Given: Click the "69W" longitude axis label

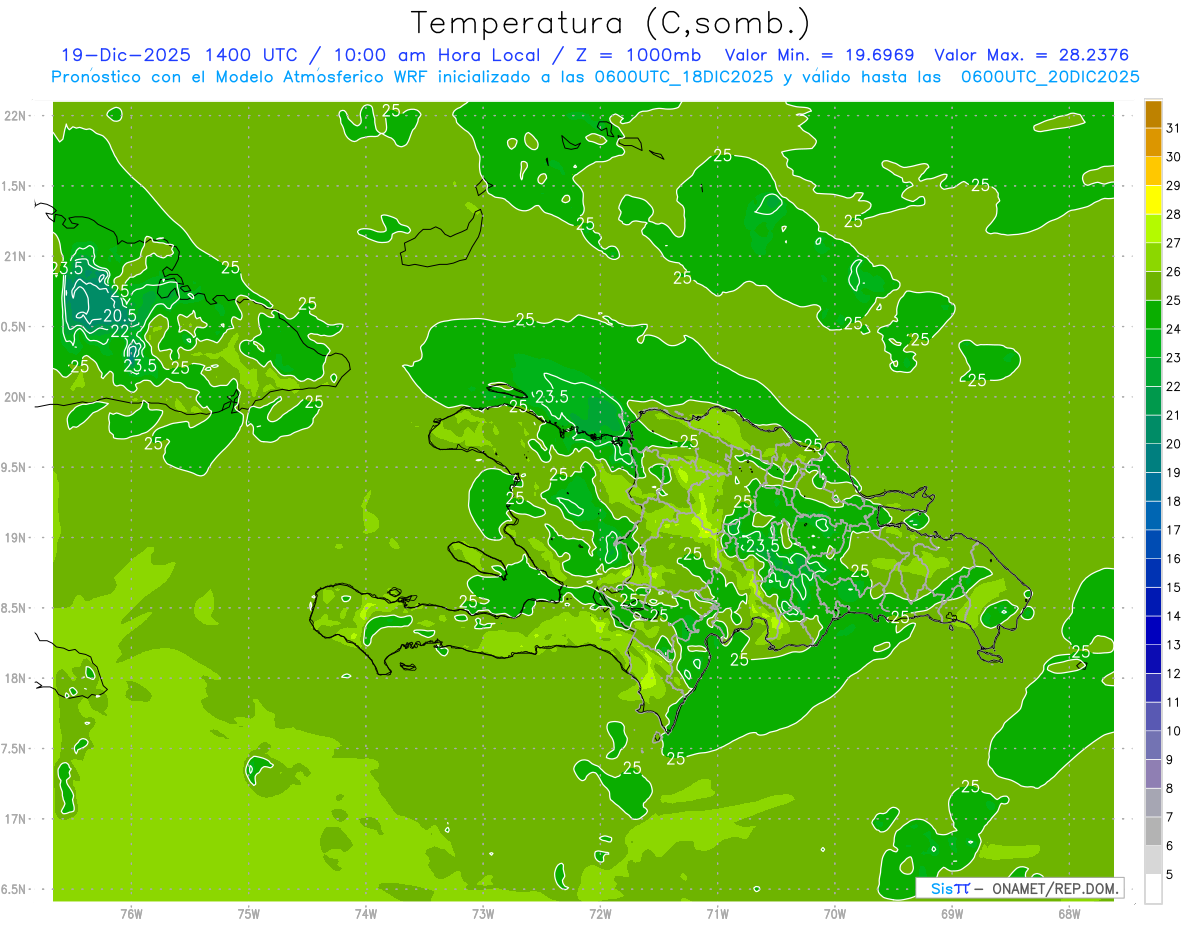Looking at the screenshot, I should coord(952,913).
